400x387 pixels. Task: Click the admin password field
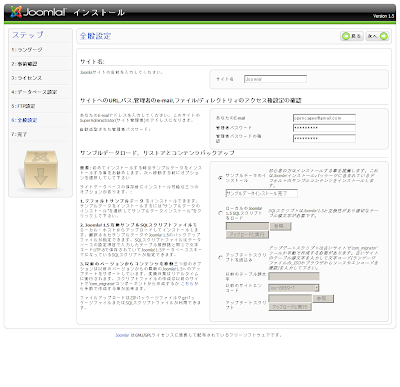click(x=324, y=128)
